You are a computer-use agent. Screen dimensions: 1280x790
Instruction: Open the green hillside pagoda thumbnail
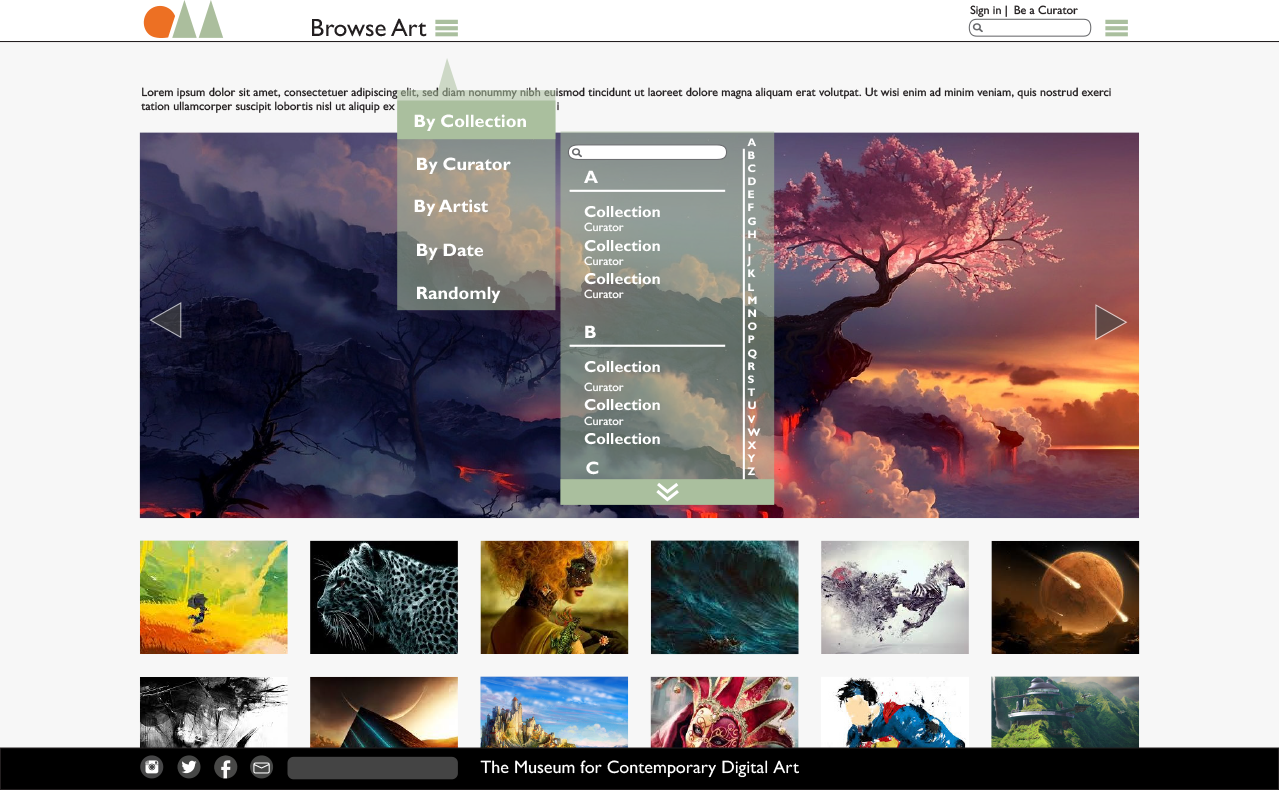pos(1065,712)
